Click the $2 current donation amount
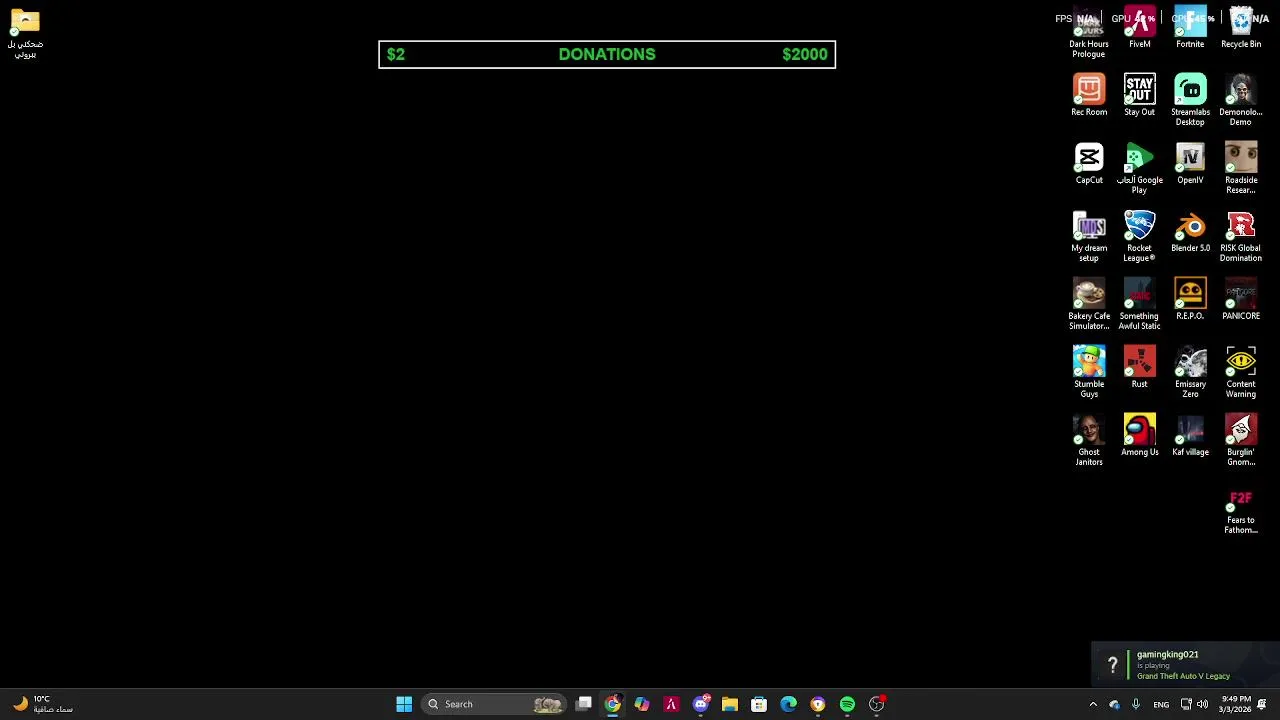This screenshot has height=720, width=1280. (x=396, y=54)
